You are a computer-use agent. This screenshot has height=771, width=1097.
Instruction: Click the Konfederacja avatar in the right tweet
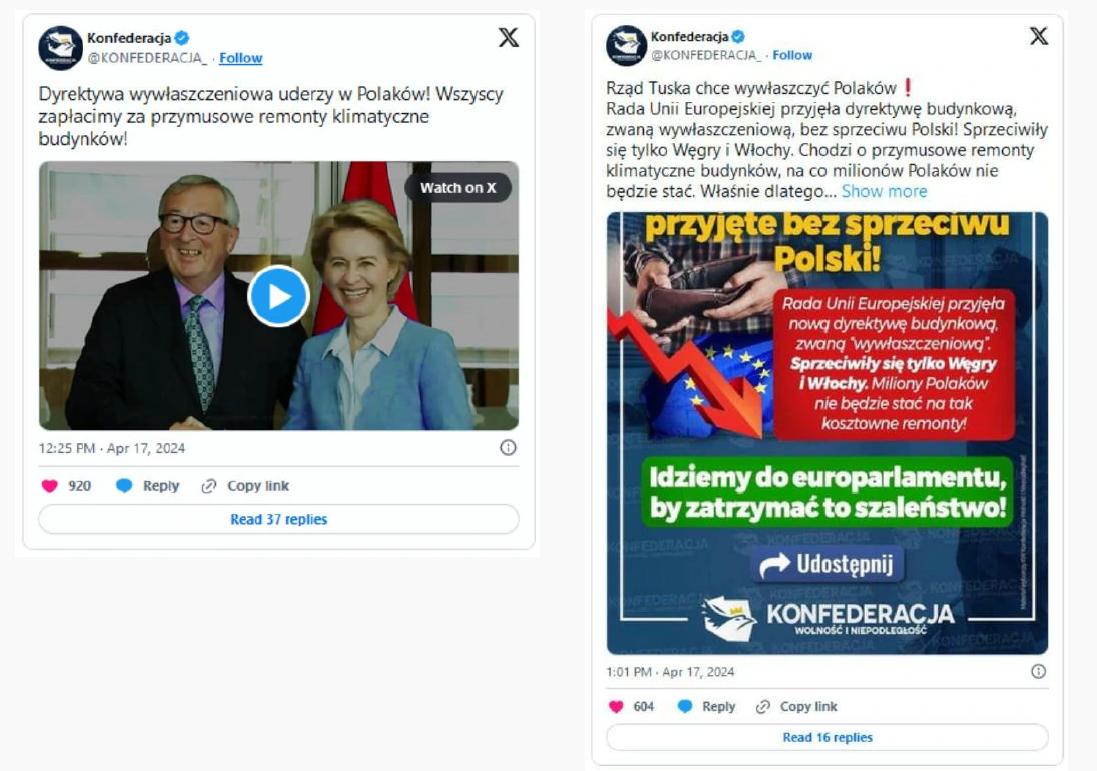[x=626, y=45]
